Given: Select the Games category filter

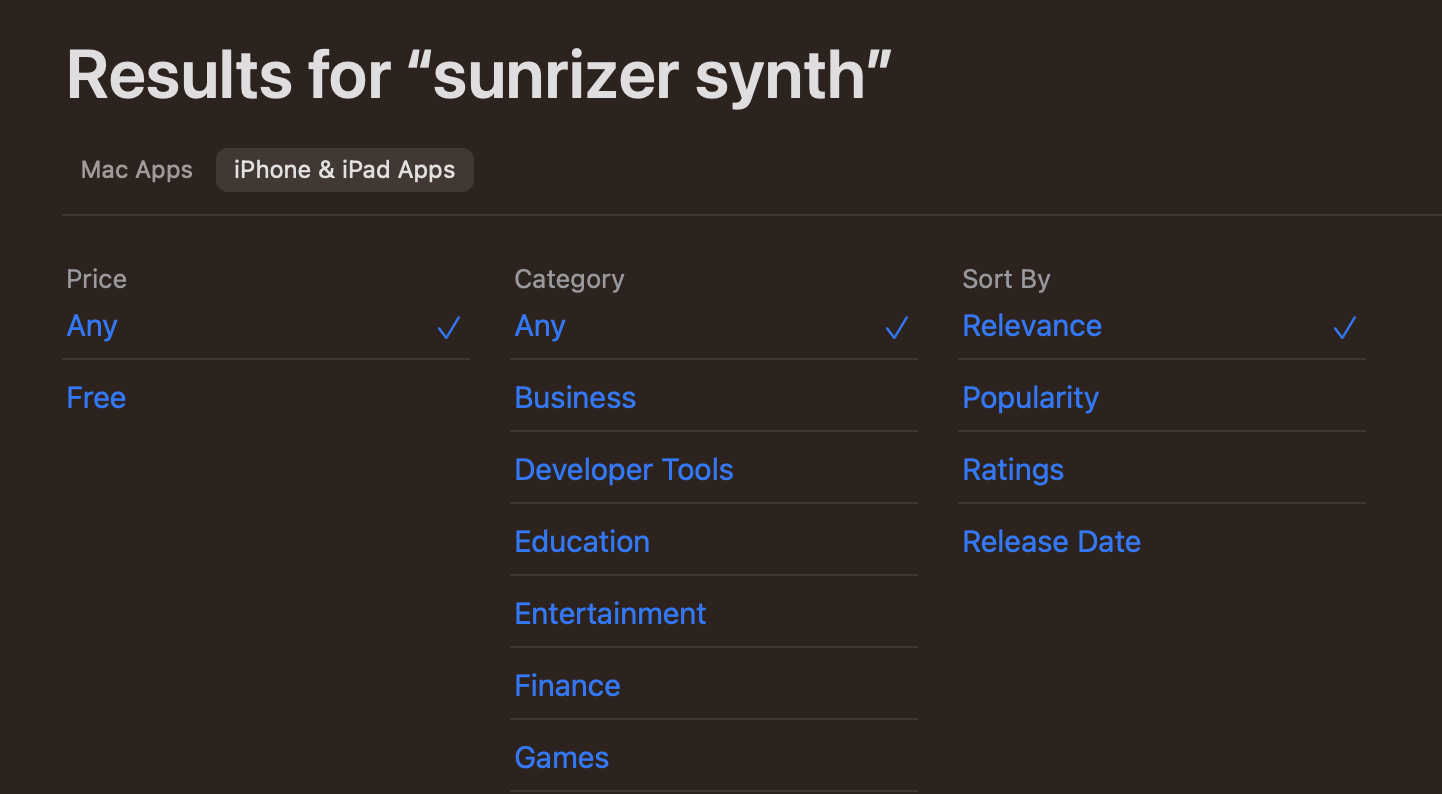Looking at the screenshot, I should (x=561, y=757).
